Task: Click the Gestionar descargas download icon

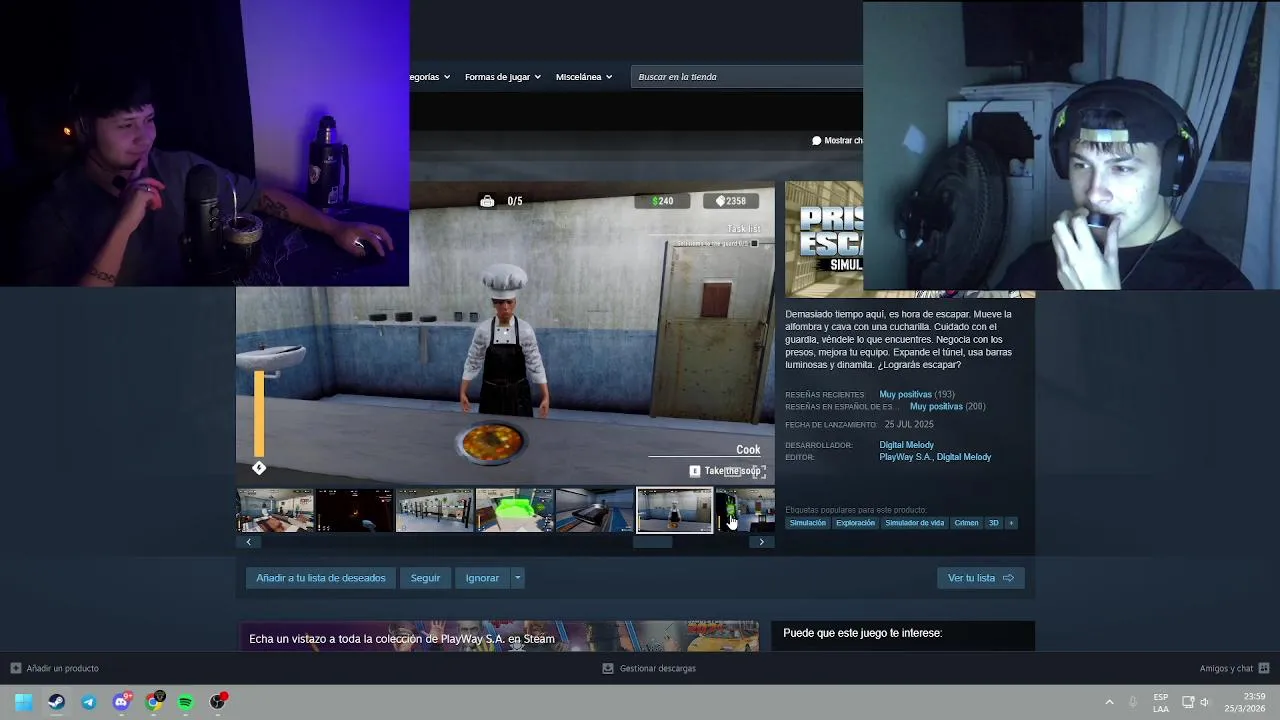Action: point(608,668)
